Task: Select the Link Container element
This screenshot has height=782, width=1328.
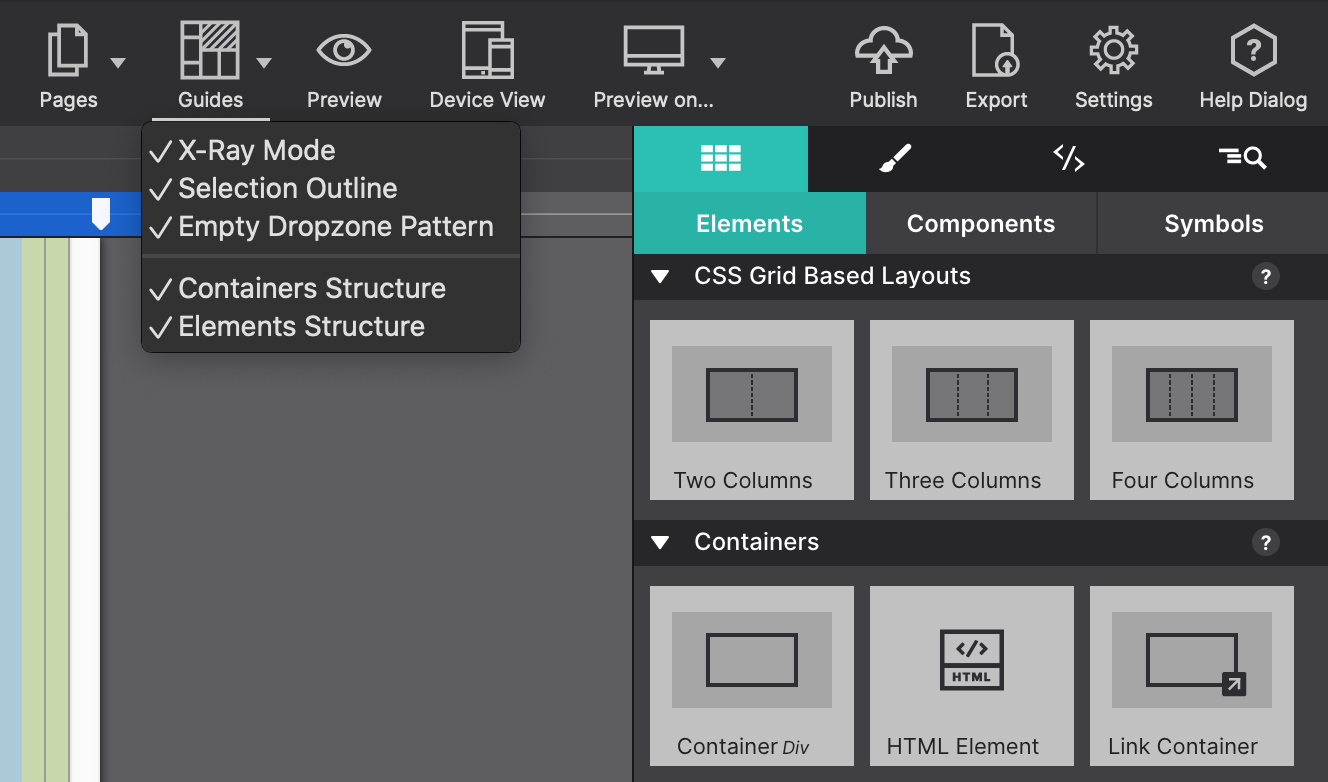Action: [x=1192, y=676]
